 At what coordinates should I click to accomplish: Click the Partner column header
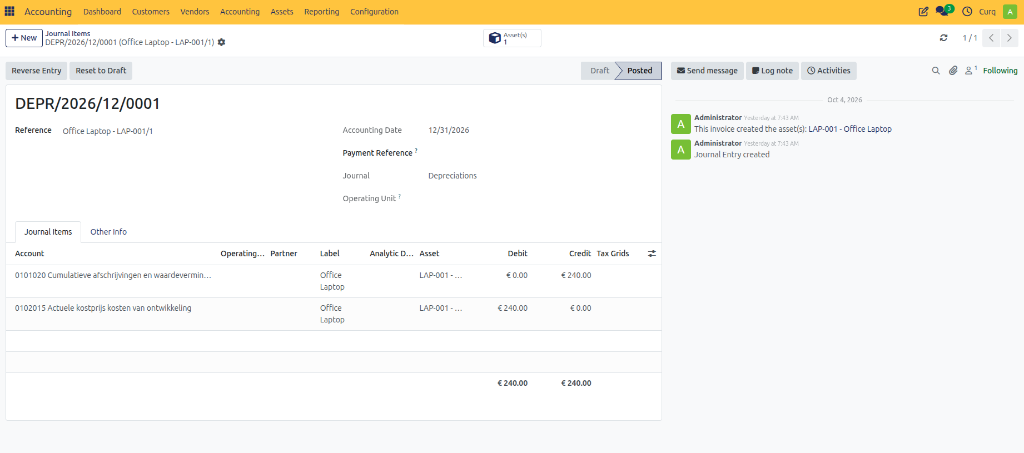coord(284,253)
